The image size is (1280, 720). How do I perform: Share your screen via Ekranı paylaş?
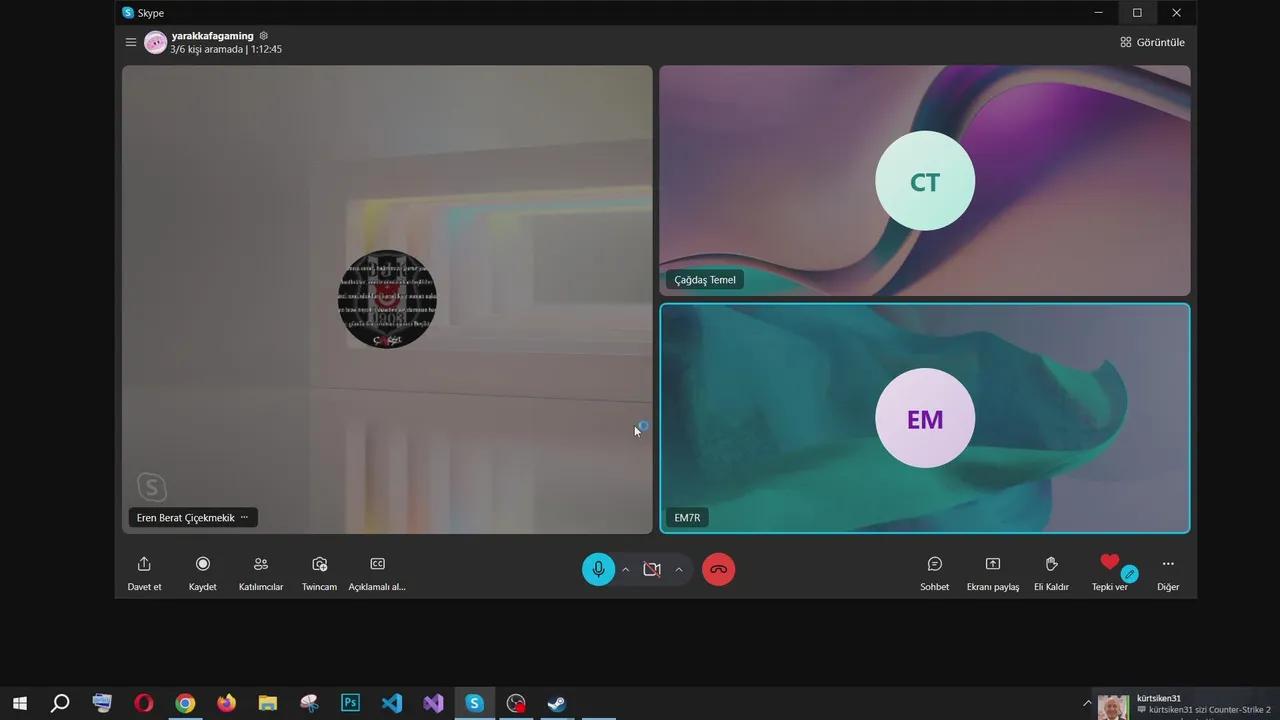[x=992, y=571]
